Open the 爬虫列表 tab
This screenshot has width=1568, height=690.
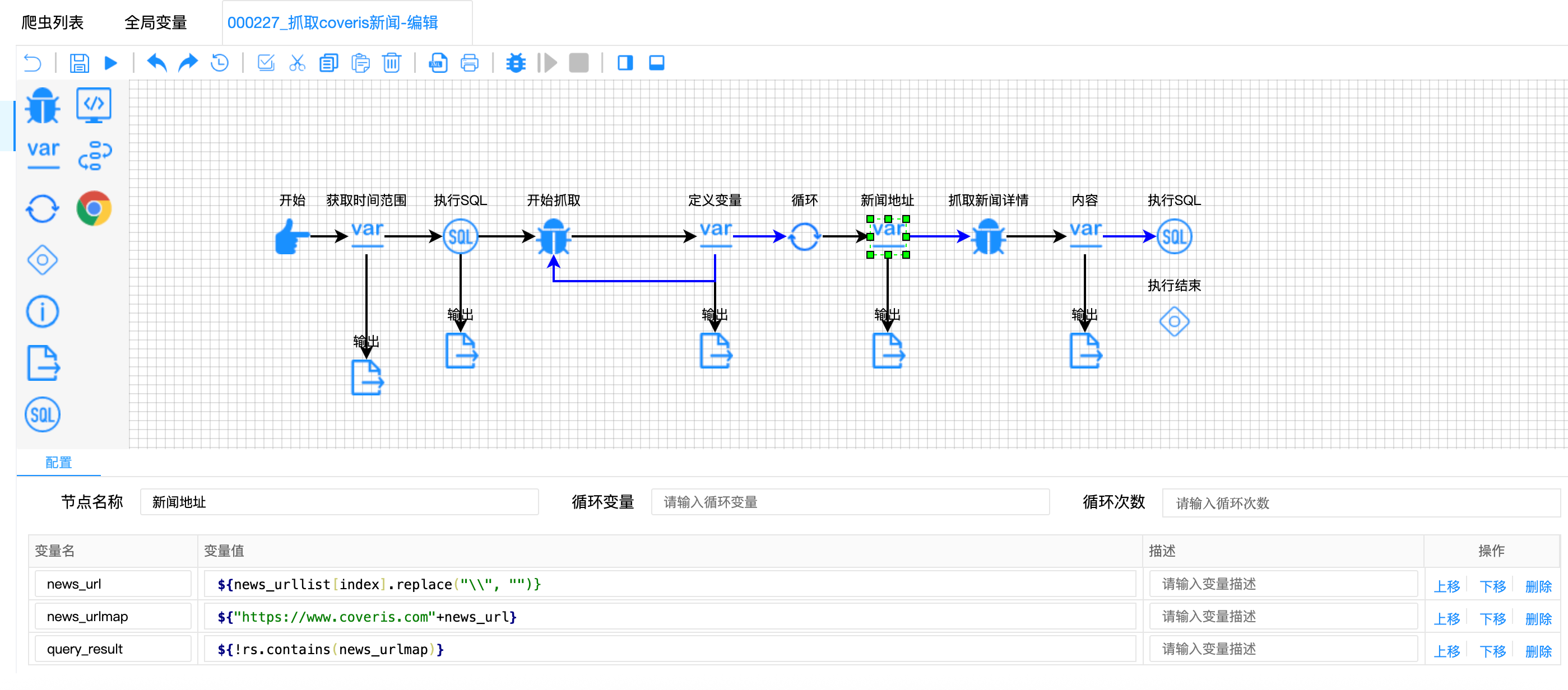(x=52, y=23)
